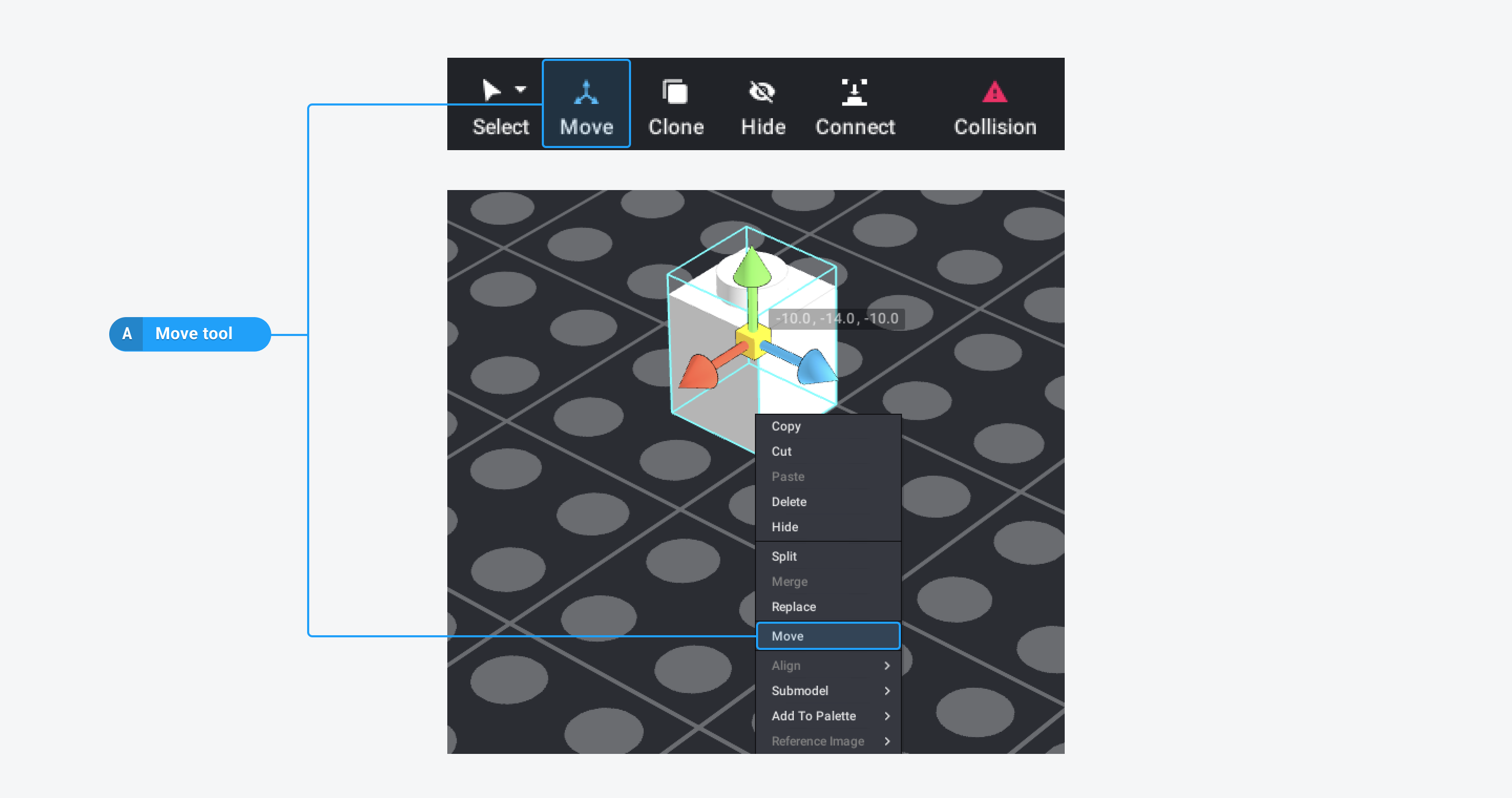Image resolution: width=1512 pixels, height=798 pixels.
Task: Click Delete in the context menu
Action: (790, 501)
